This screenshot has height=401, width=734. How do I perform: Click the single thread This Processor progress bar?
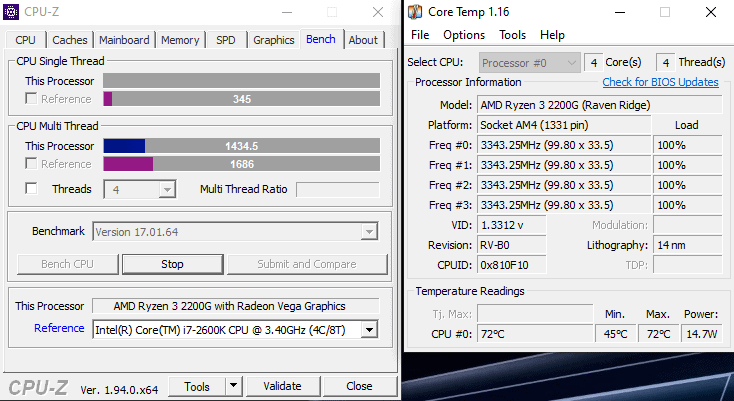click(x=242, y=80)
